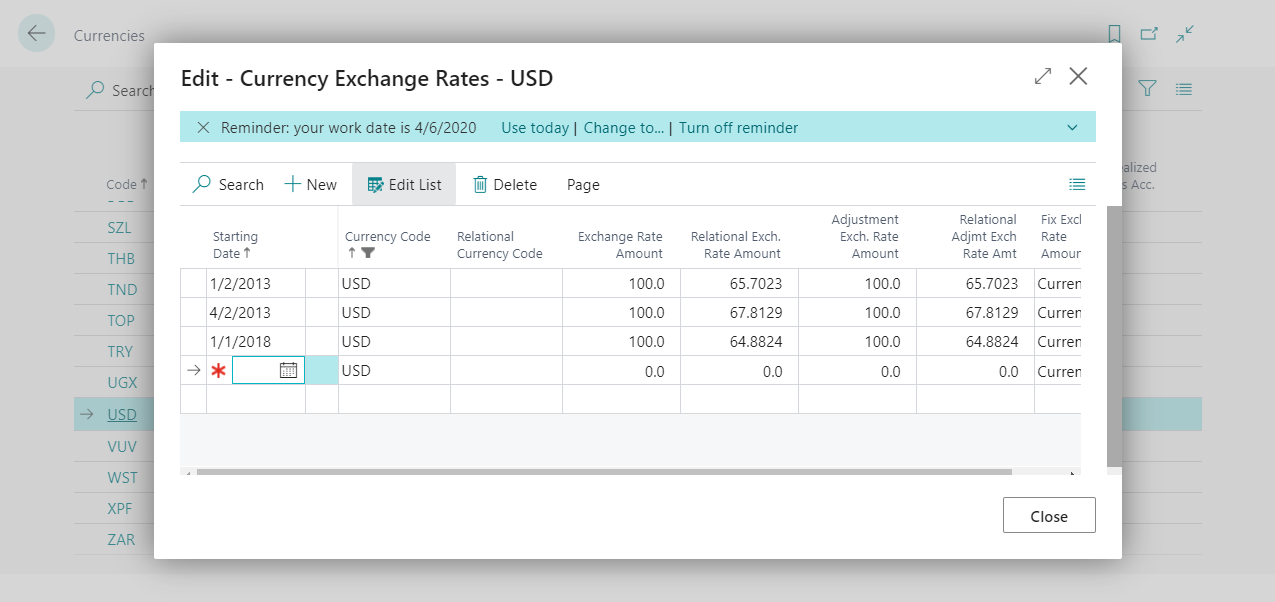Open the Page menu
Viewport: 1275px width, 602px height.
[x=582, y=184]
